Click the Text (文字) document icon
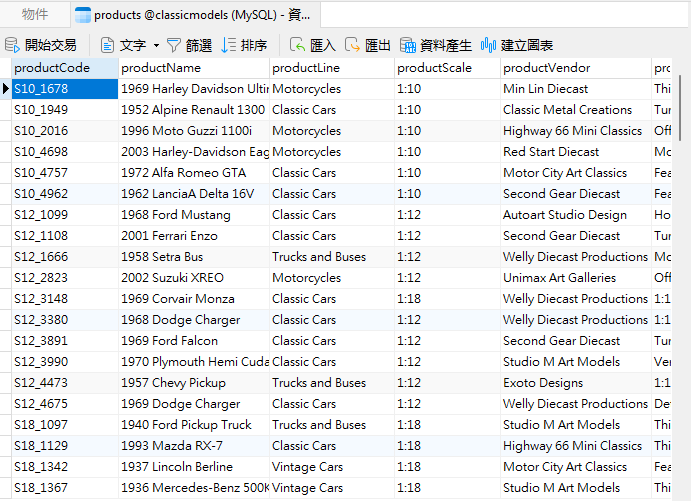 click(108, 45)
